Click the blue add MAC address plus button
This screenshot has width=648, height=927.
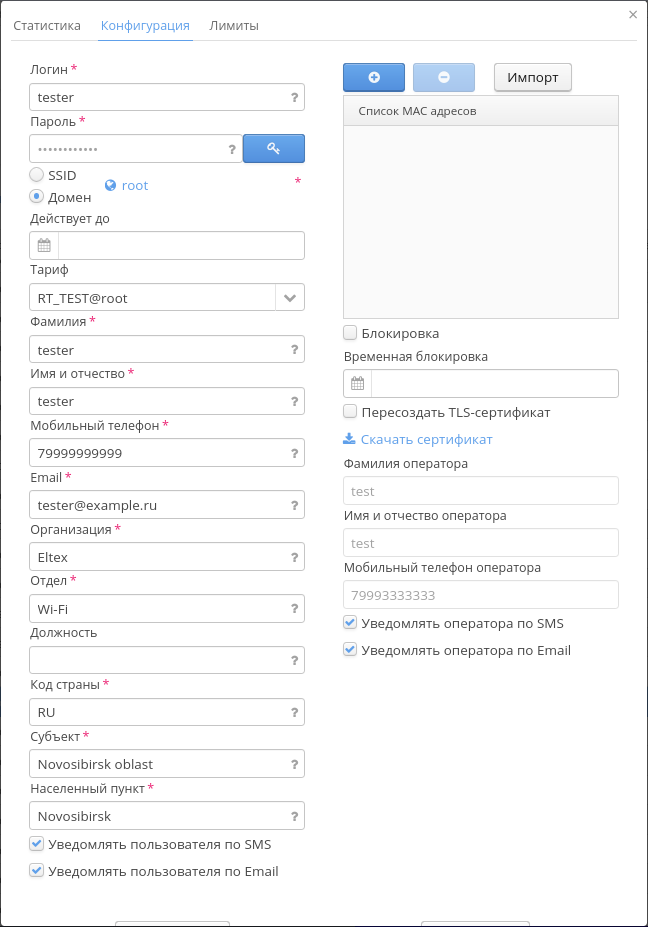373,77
